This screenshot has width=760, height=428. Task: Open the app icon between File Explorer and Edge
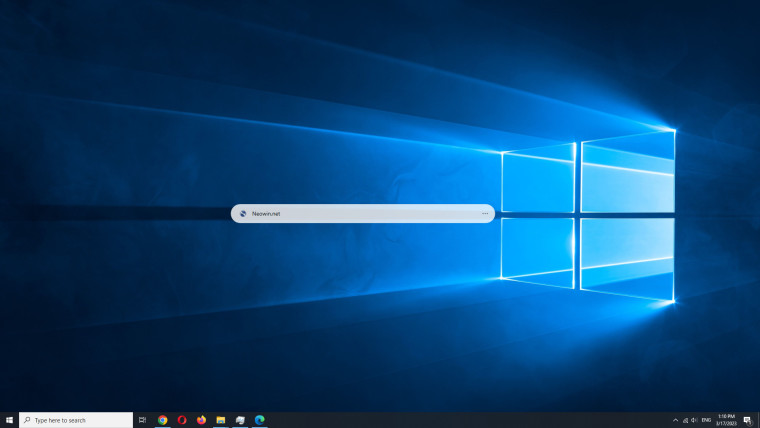coord(240,420)
